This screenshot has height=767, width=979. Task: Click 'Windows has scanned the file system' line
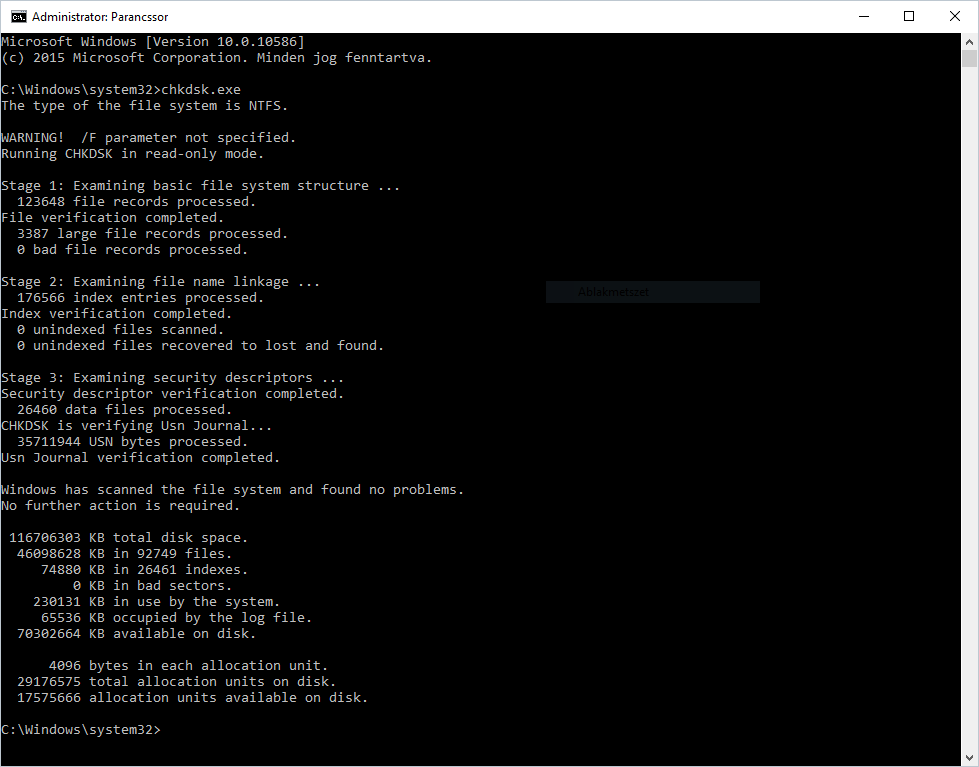pyautogui.click(x=232, y=490)
